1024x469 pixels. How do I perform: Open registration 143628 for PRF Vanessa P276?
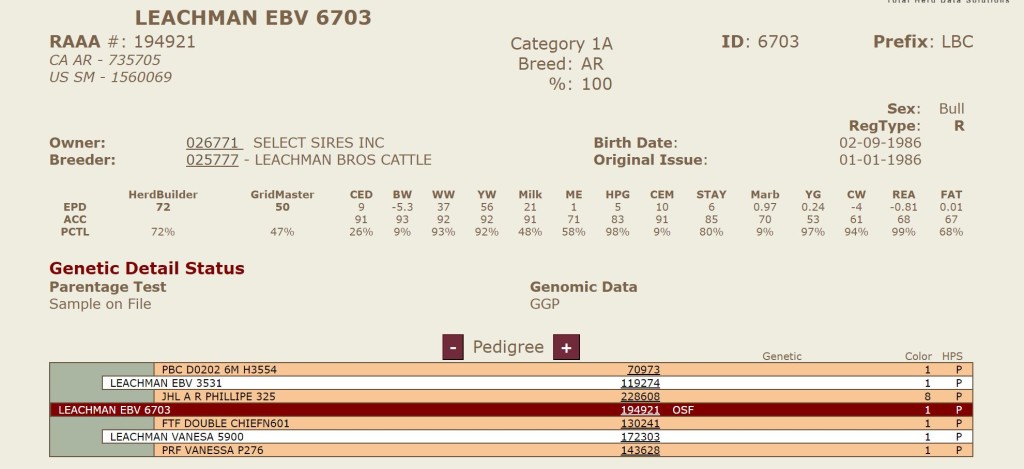pyautogui.click(x=640, y=450)
